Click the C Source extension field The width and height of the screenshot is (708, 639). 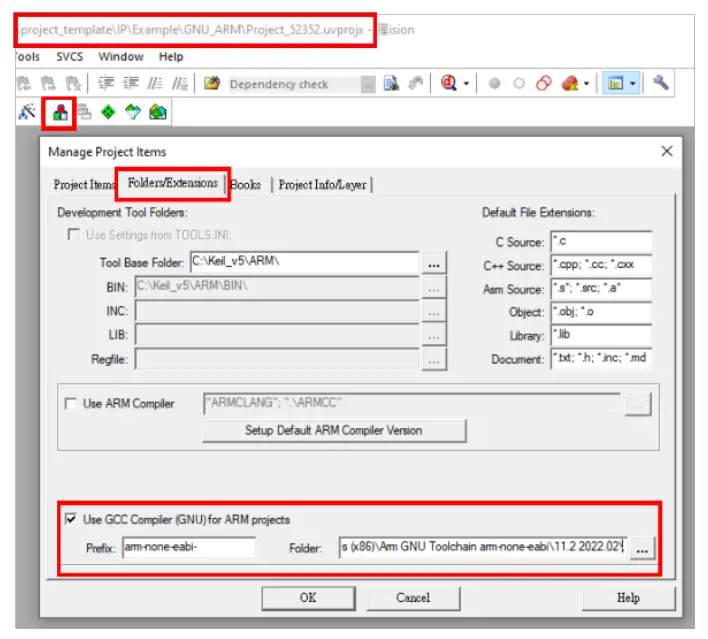click(601, 242)
